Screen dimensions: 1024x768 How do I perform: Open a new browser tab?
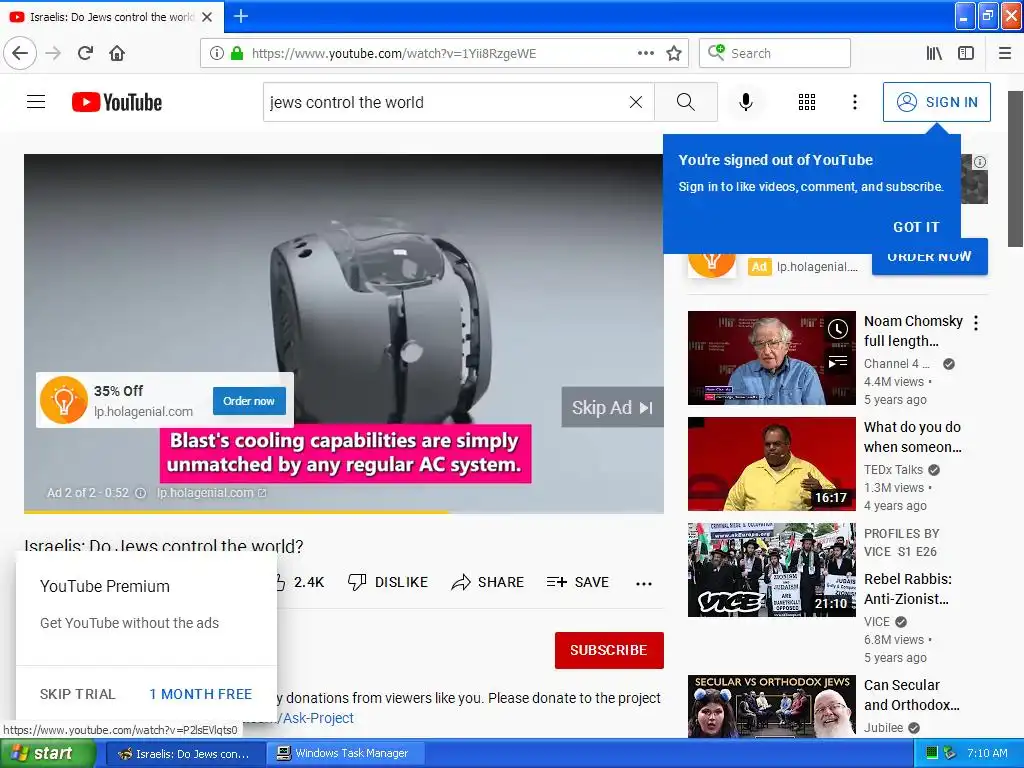(x=240, y=16)
